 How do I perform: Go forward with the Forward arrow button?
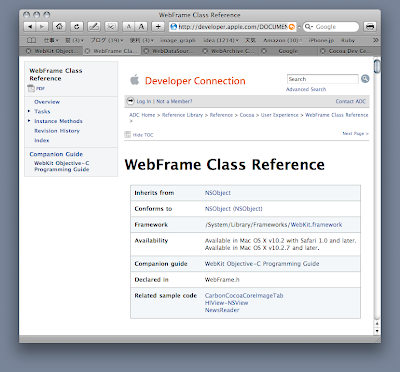tap(42, 27)
